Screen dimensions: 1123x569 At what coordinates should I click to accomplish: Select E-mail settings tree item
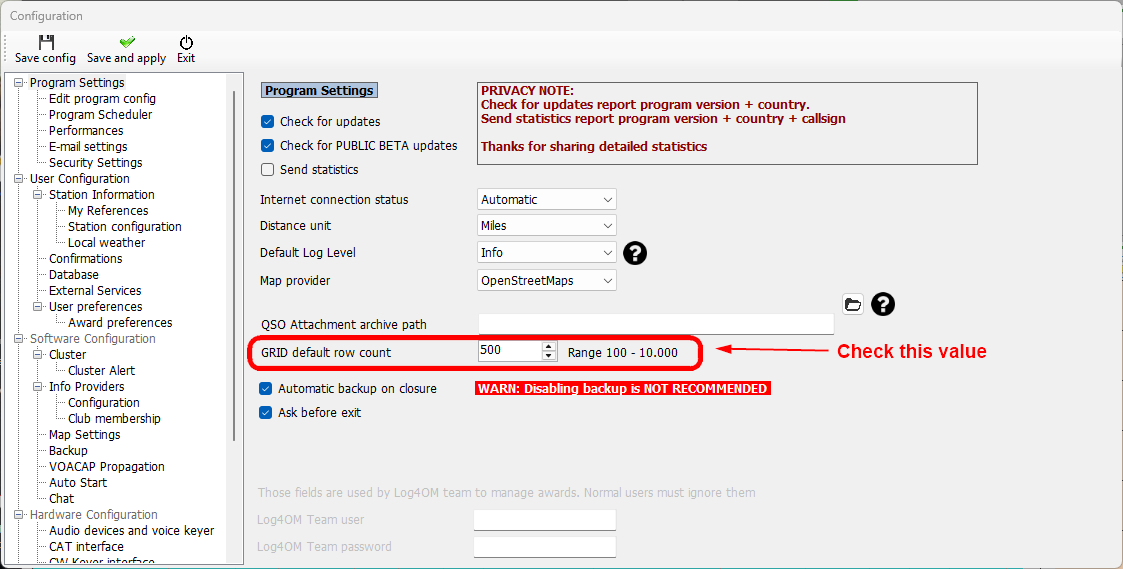[88, 147]
